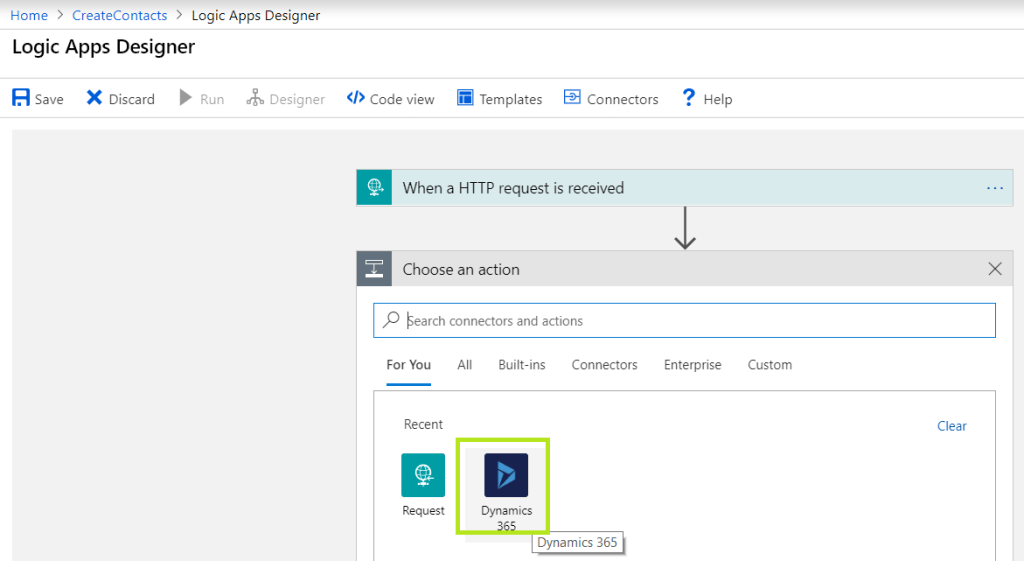The height and width of the screenshot is (561, 1024).
Task: Go to Home breadcrumb link
Action: [x=29, y=15]
